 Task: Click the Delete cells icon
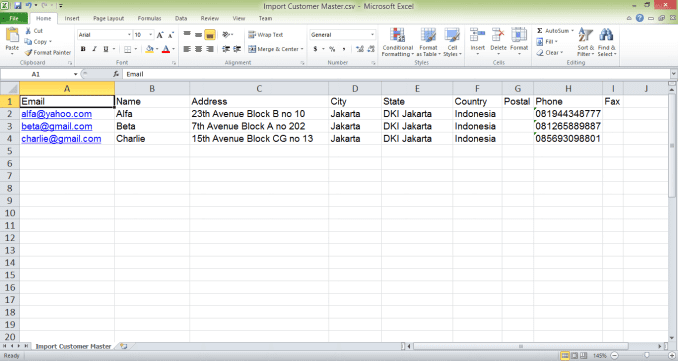[498, 35]
